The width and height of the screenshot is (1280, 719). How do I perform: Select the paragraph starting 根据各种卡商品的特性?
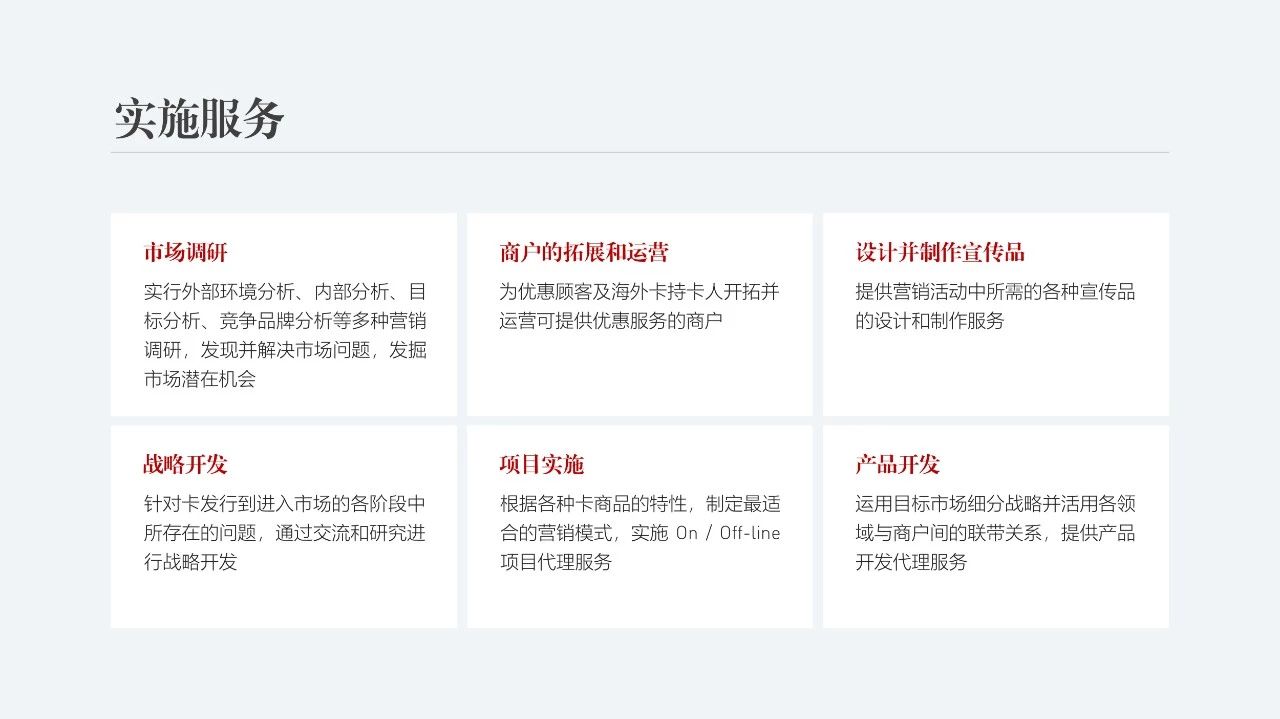click(640, 533)
